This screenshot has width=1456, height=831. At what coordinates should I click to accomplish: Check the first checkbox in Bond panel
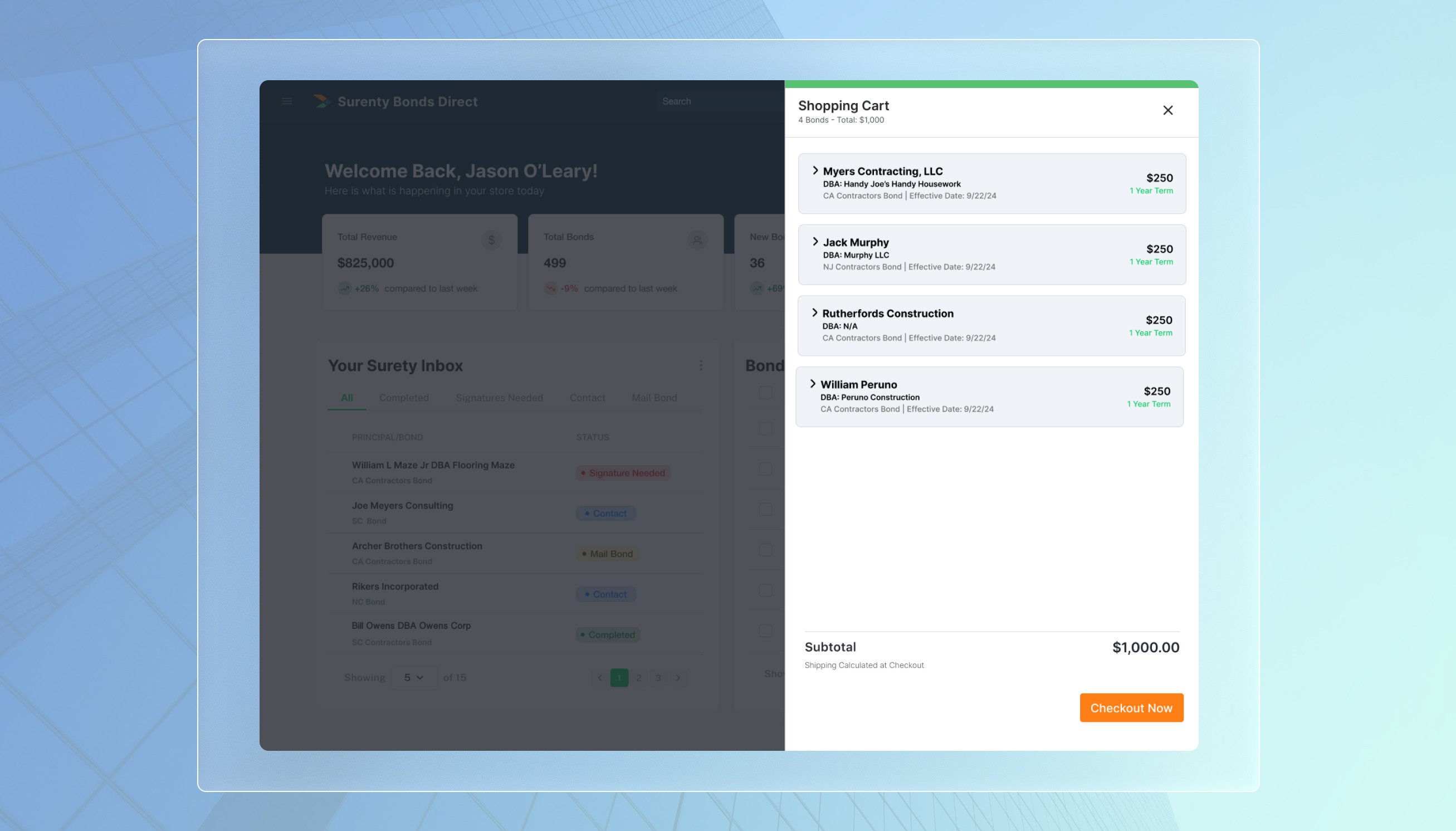pos(765,393)
